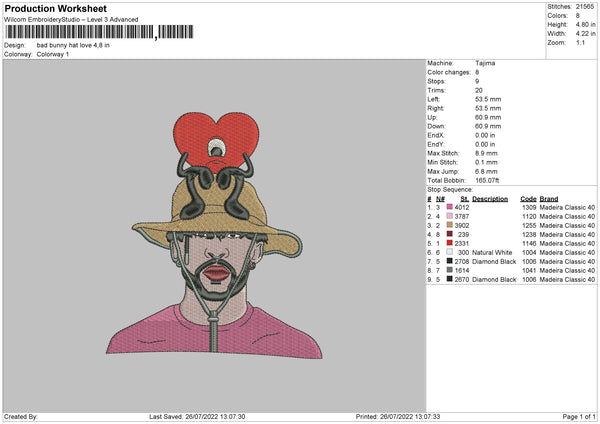This screenshot has width=600, height=424.
Task: Click the Zoom value '1:1'
Action: pyautogui.click(x=580, y=42)
